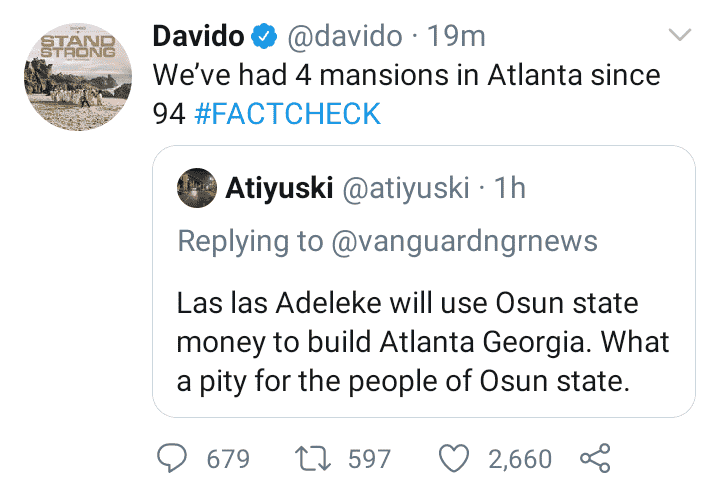Click the Atiyuski display name
This screenshot has width=720, height=494.
coord(279,187)
